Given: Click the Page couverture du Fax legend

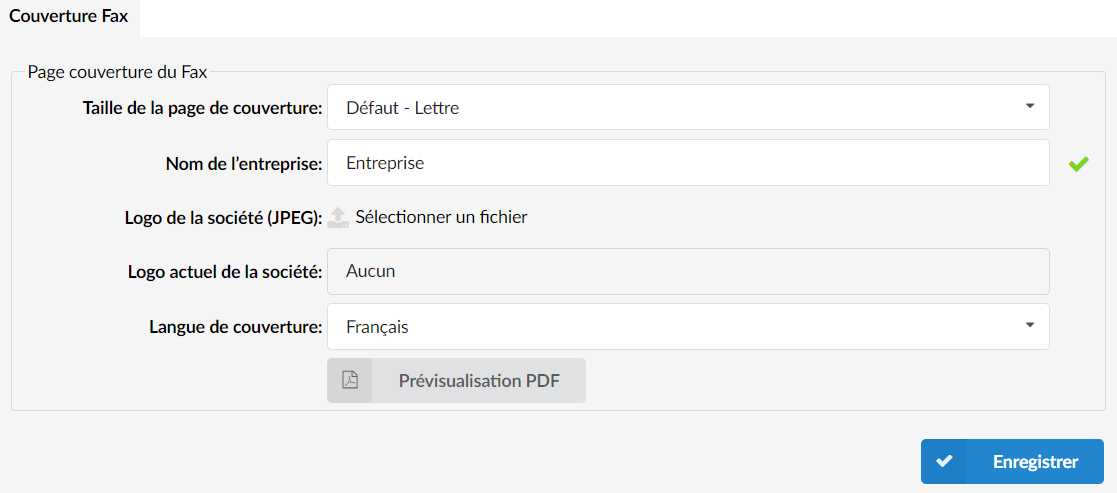Looking at the screenshot, I should (x=118, y=72).
